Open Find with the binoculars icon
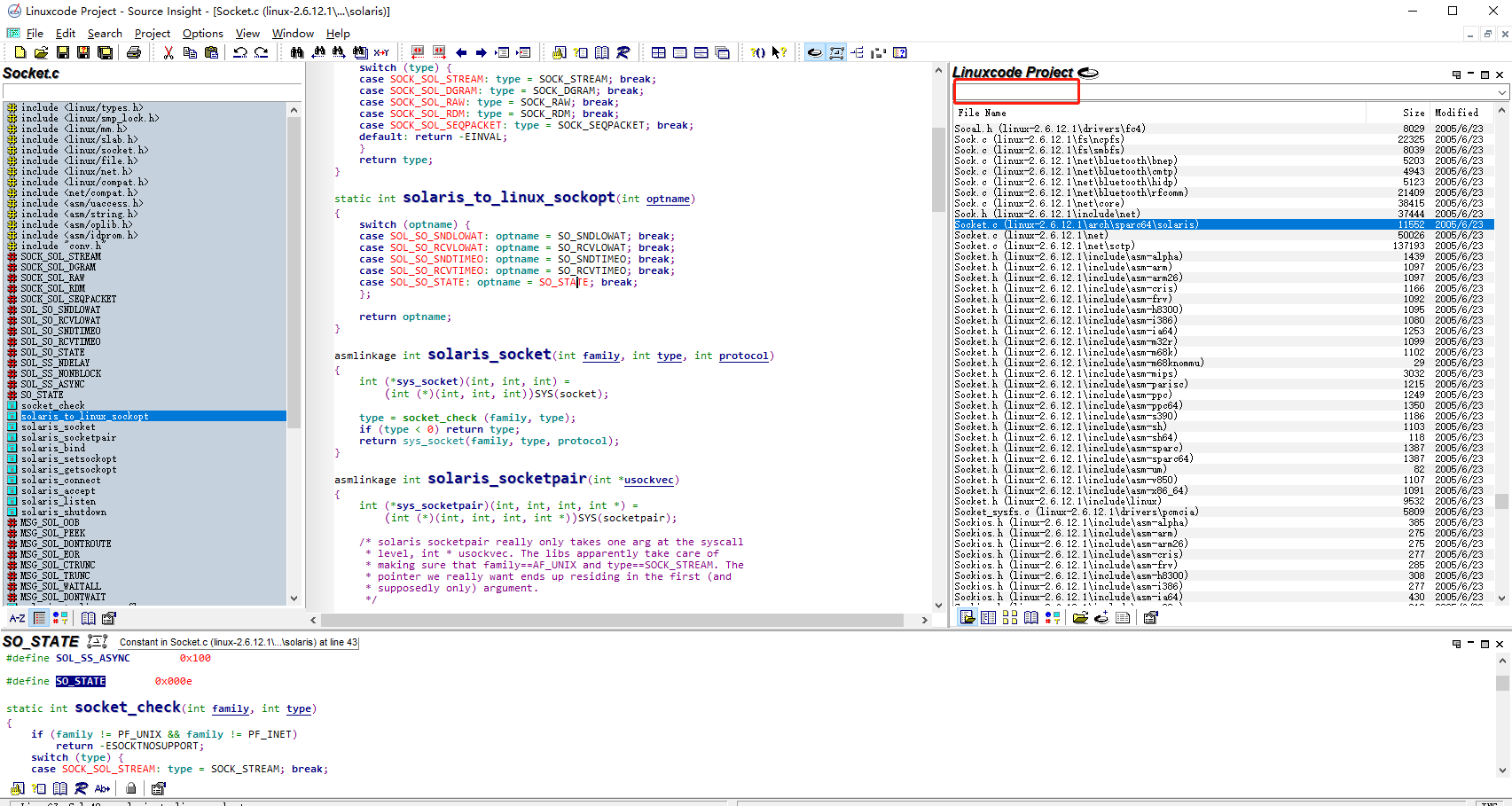1512x806 pixels. [x=296, y=52]
